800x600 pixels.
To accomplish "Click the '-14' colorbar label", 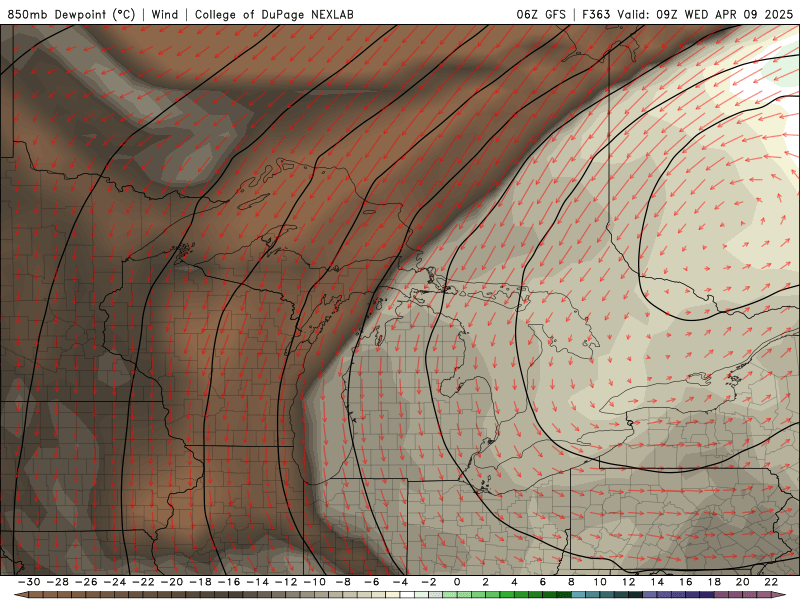I will coord(258,582).
